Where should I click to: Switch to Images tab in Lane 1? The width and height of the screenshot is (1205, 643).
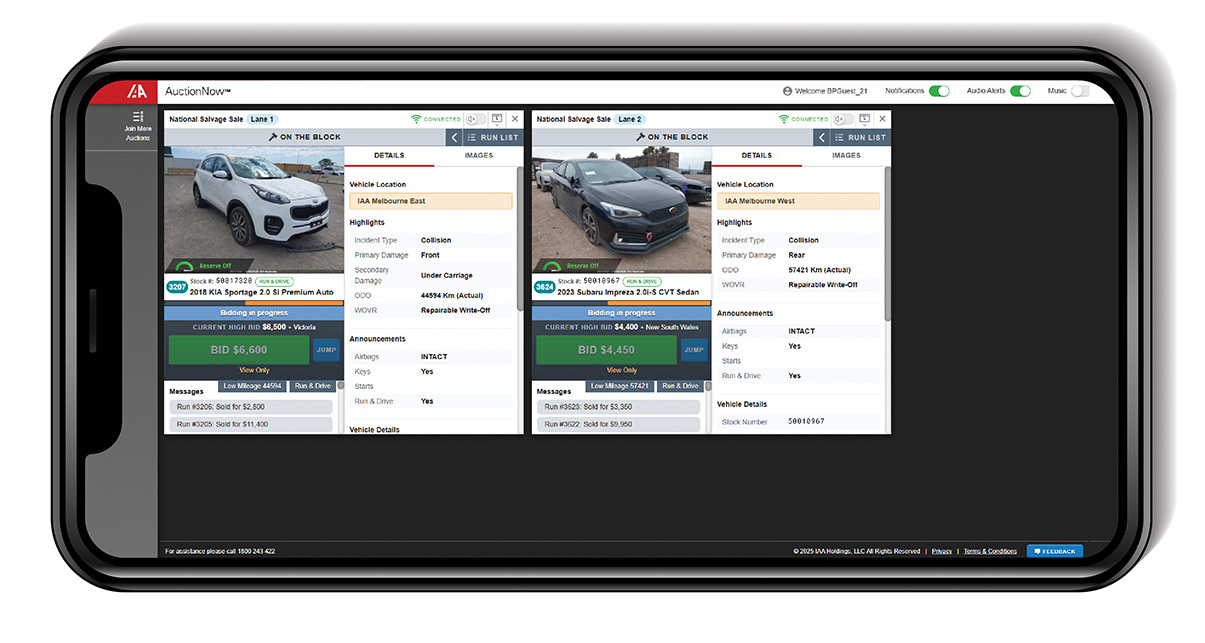click(x=478, y=156)
